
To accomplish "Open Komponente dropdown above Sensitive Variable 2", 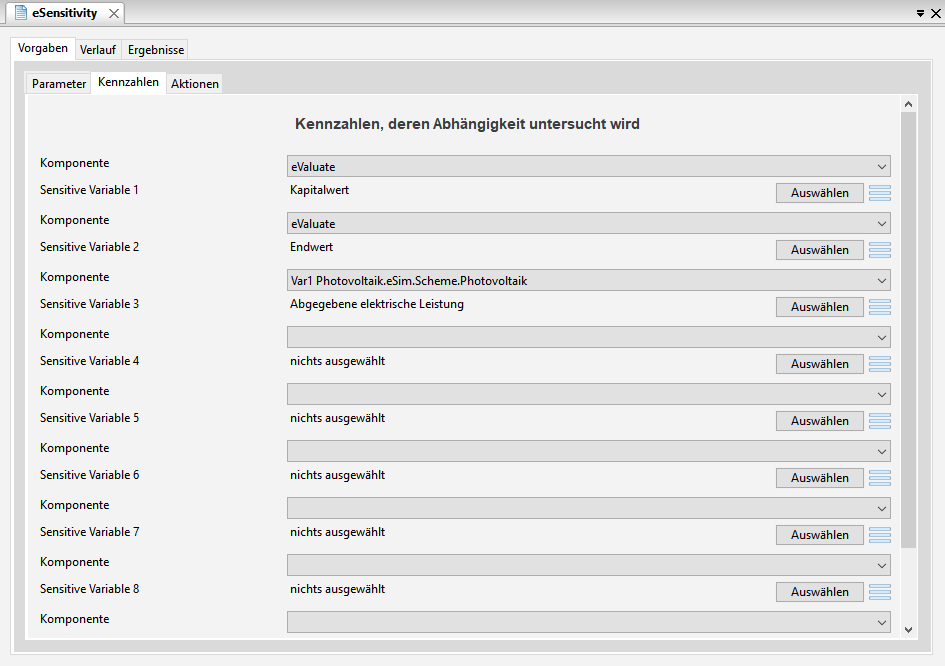I will [588, 224].
